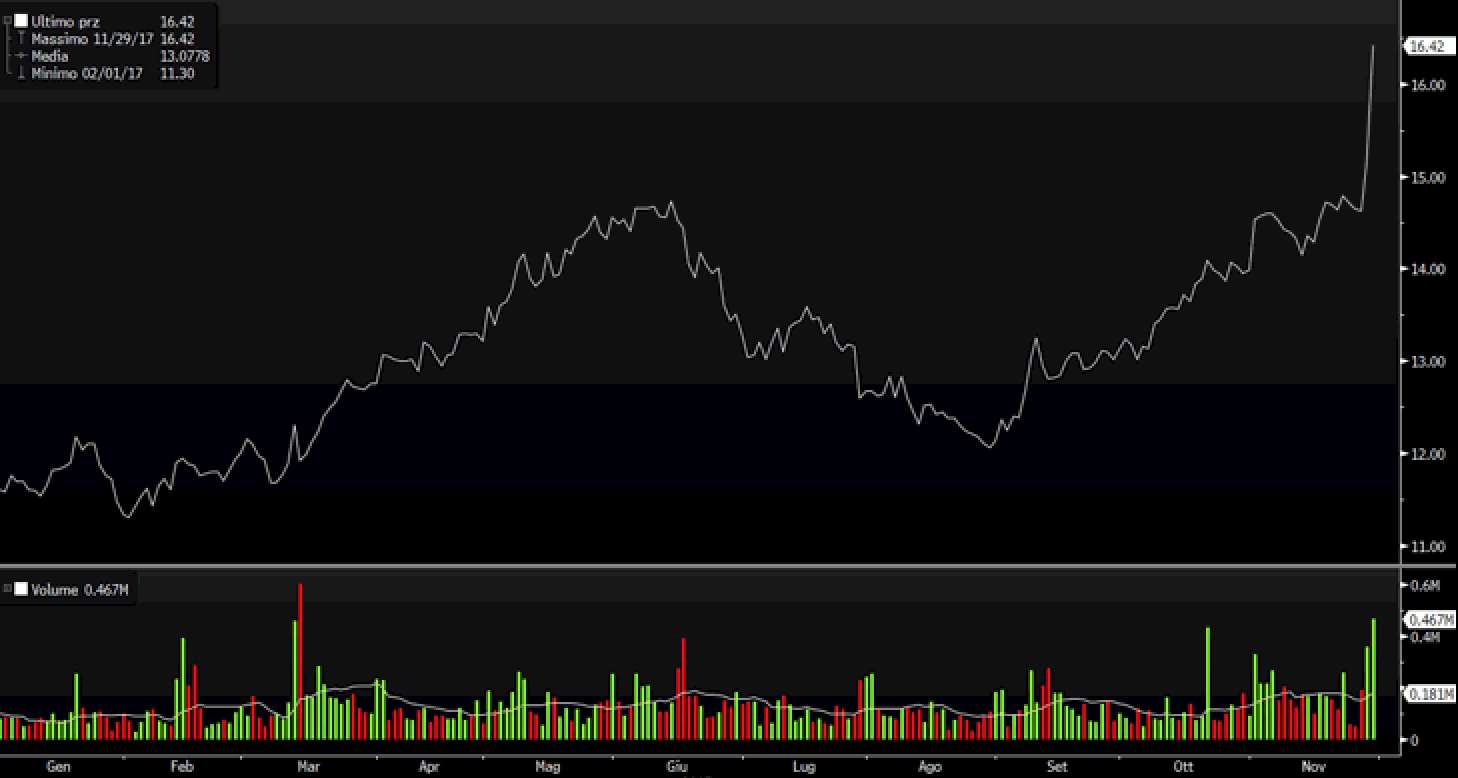Click the 14.00 price axis label

click(x=1428, y=269)
